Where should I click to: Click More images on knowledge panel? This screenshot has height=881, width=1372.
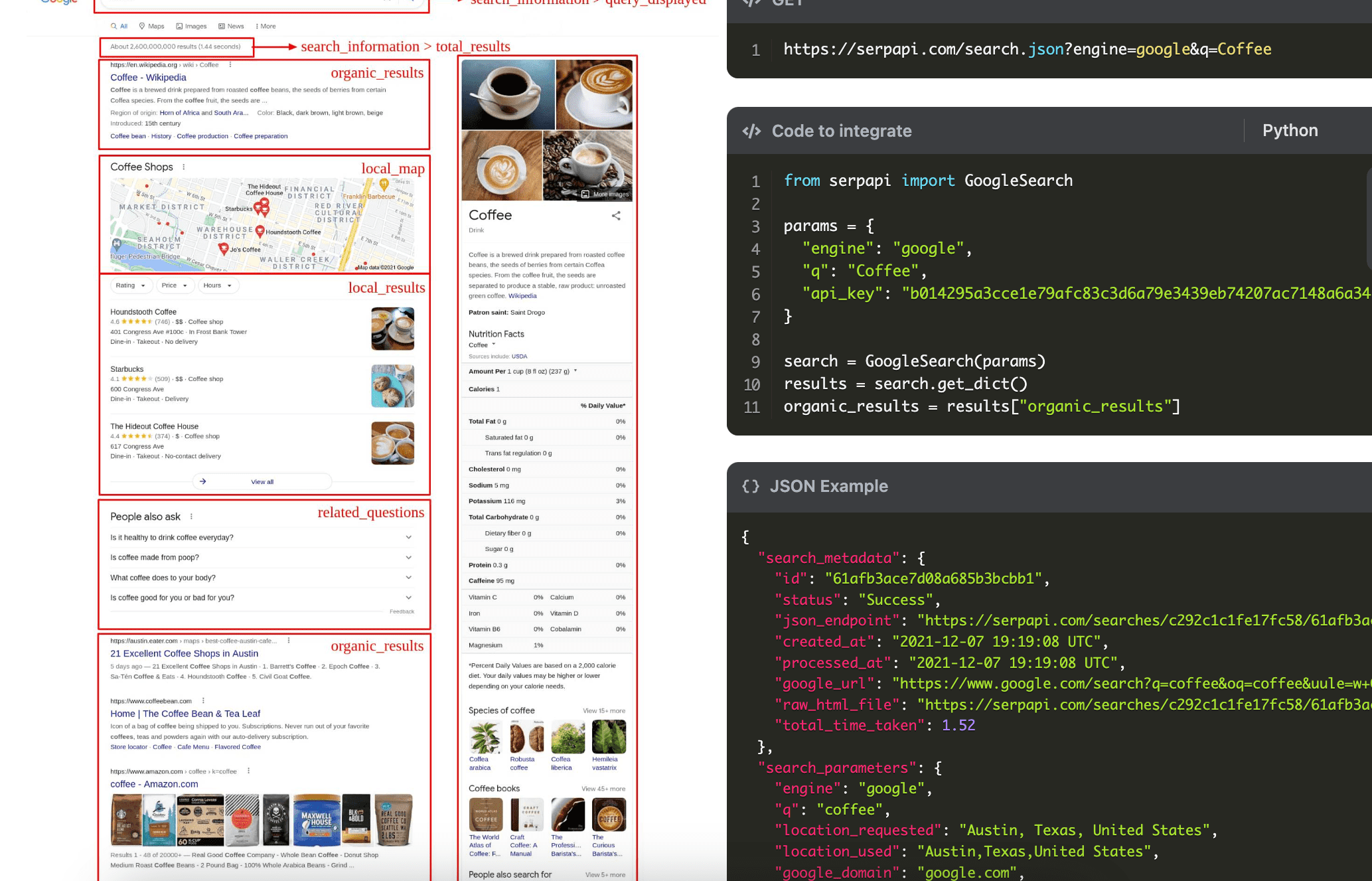click(x=605, y=195)
